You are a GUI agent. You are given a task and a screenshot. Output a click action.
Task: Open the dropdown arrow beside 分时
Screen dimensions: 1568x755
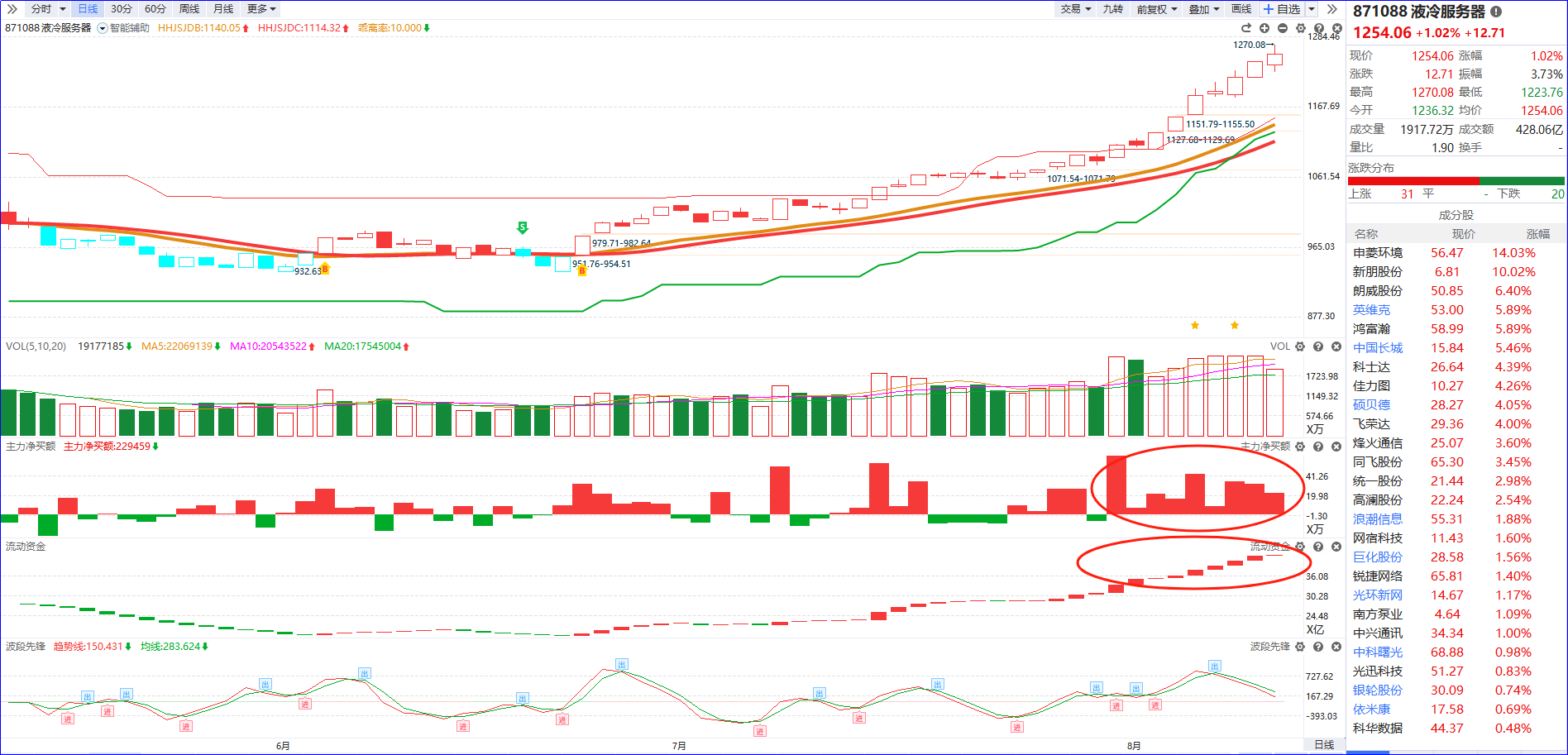[63, 9]
